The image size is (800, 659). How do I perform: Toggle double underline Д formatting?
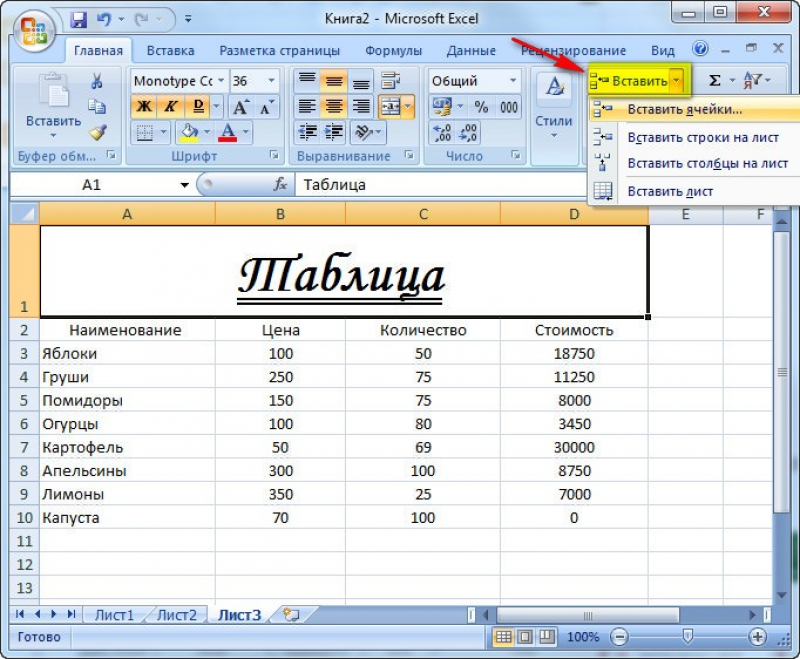click(198, 106)
